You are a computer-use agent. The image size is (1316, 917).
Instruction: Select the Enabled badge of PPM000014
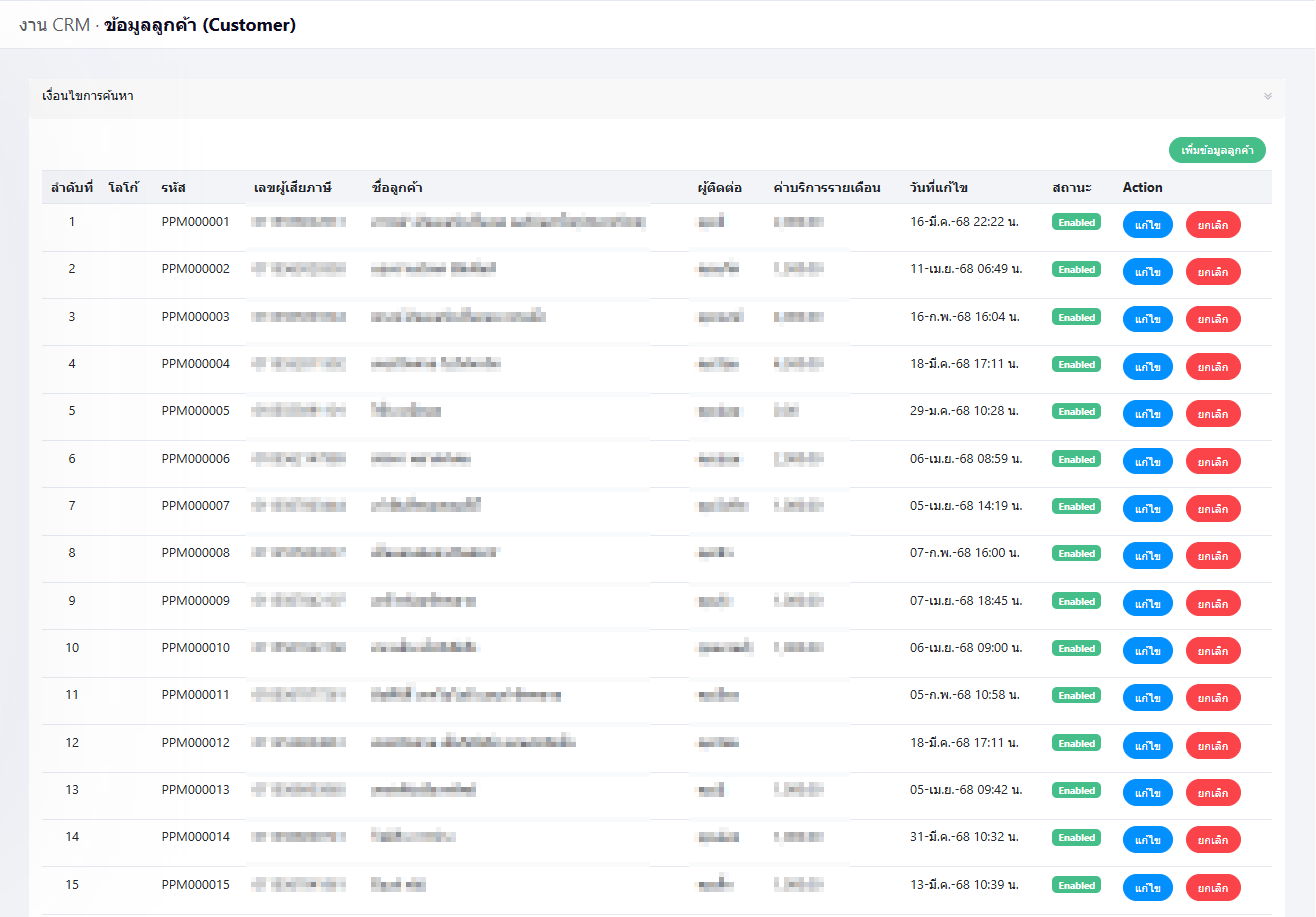tap(1076, 838)
